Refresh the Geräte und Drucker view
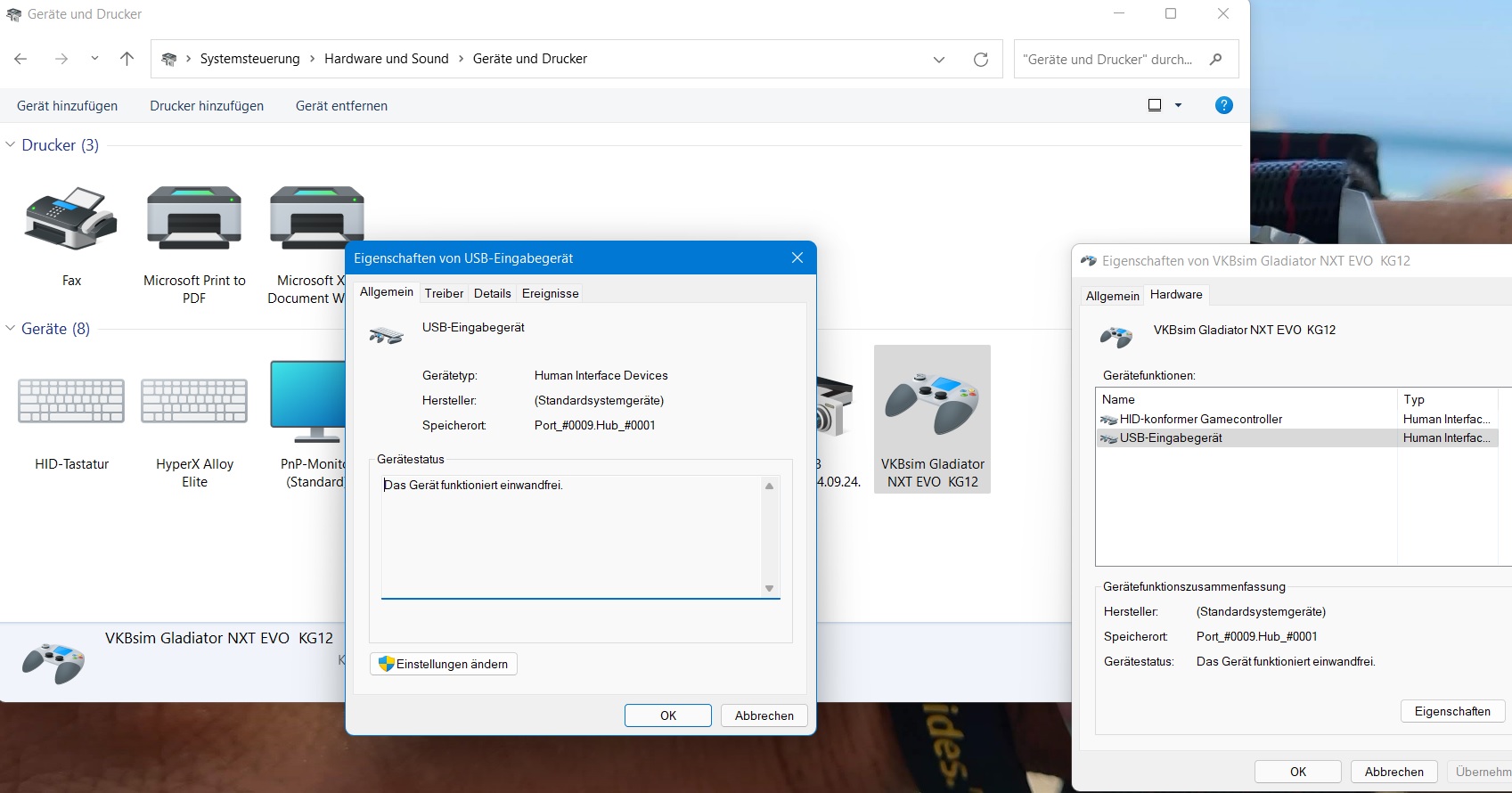Viewport: 1512px width, 793px height. (x=981, y=59)
